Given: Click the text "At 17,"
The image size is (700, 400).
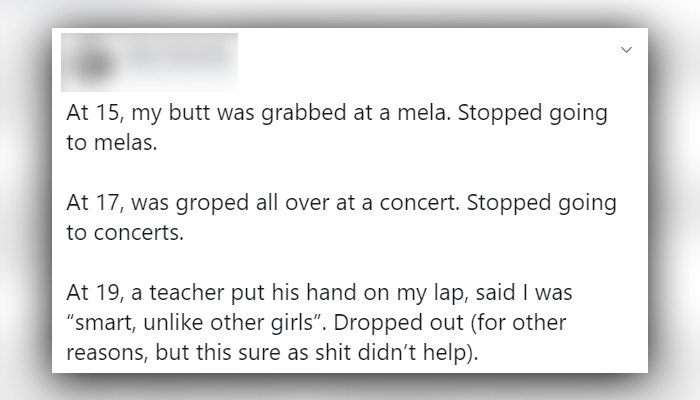Looking at the screenshot, I should coord(95,203).
